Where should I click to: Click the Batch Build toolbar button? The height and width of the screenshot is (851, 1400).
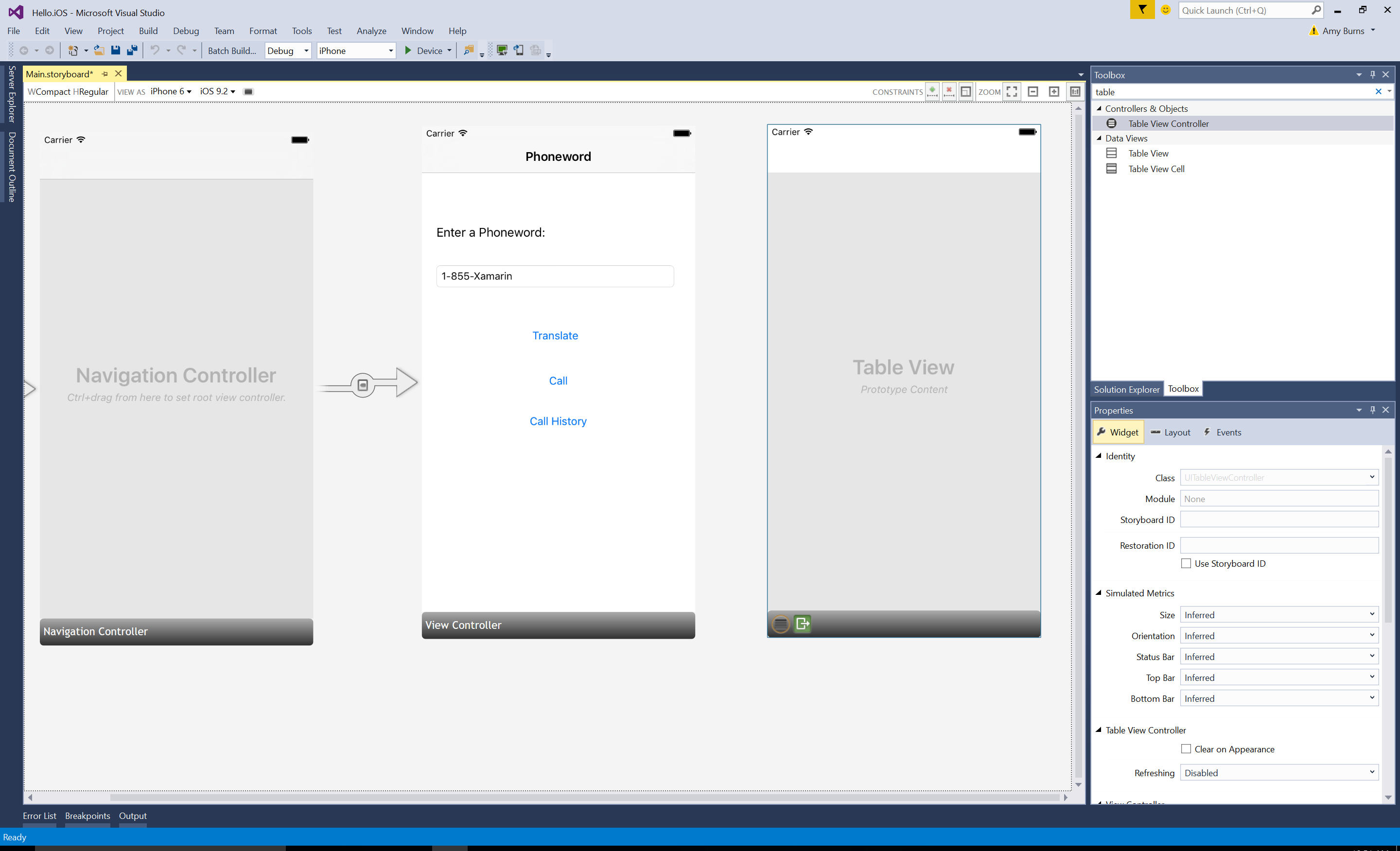(232, 50)
